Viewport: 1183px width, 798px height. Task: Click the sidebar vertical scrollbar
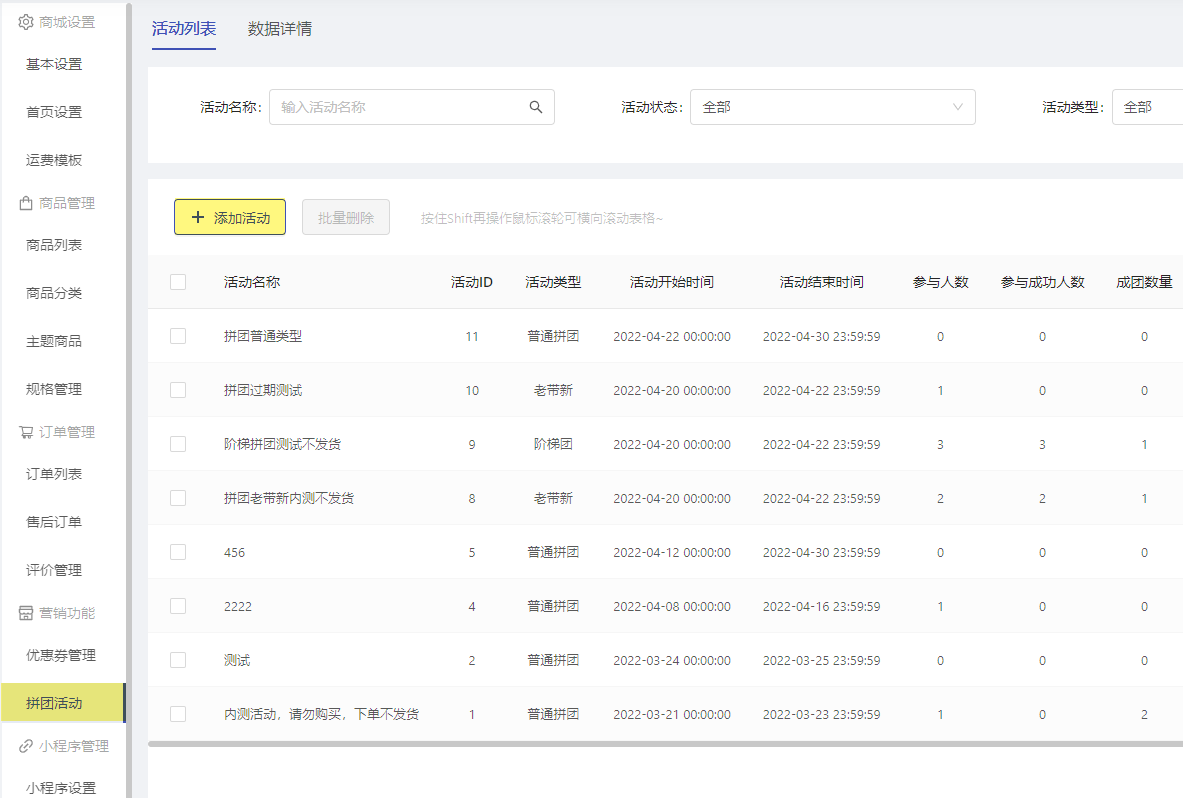pos(129,399)
